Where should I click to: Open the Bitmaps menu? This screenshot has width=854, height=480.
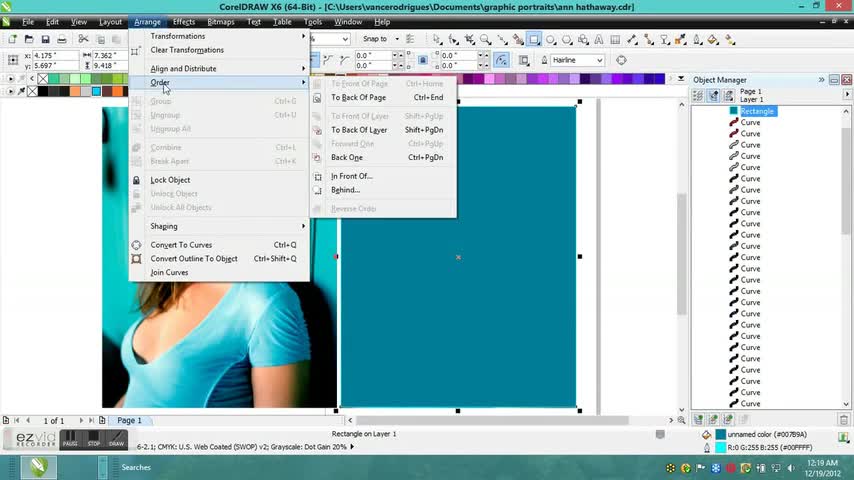pyautogui.click(x=220, y=22)
